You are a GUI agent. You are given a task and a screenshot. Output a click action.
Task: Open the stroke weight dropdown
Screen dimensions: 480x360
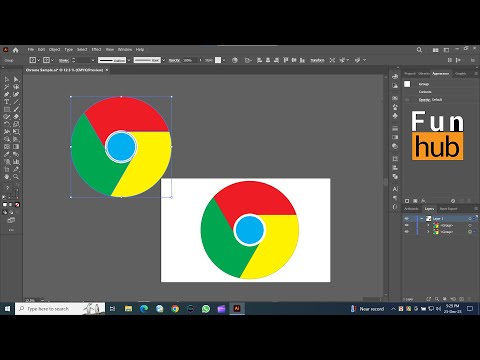coord(93,60)
